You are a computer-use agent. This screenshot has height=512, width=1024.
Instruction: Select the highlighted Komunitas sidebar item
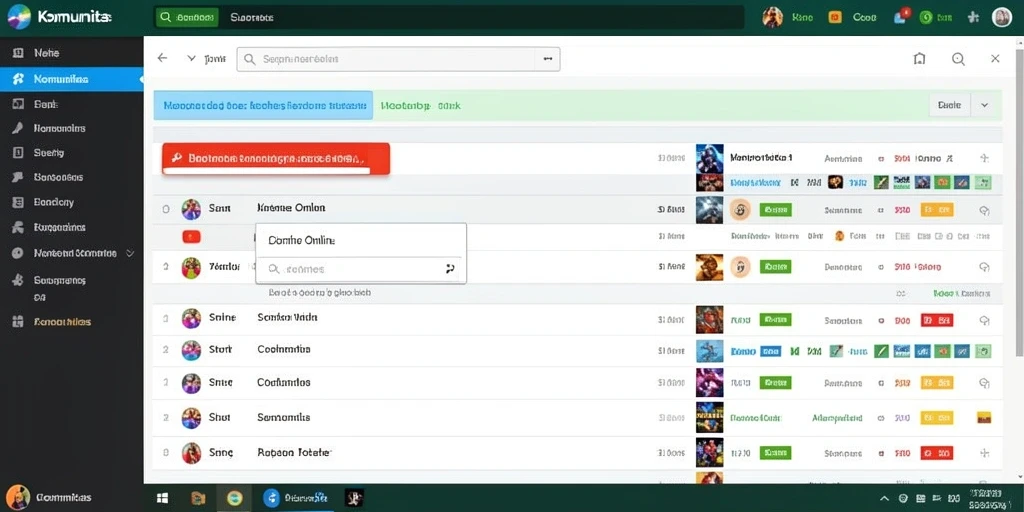coord(72,79)
